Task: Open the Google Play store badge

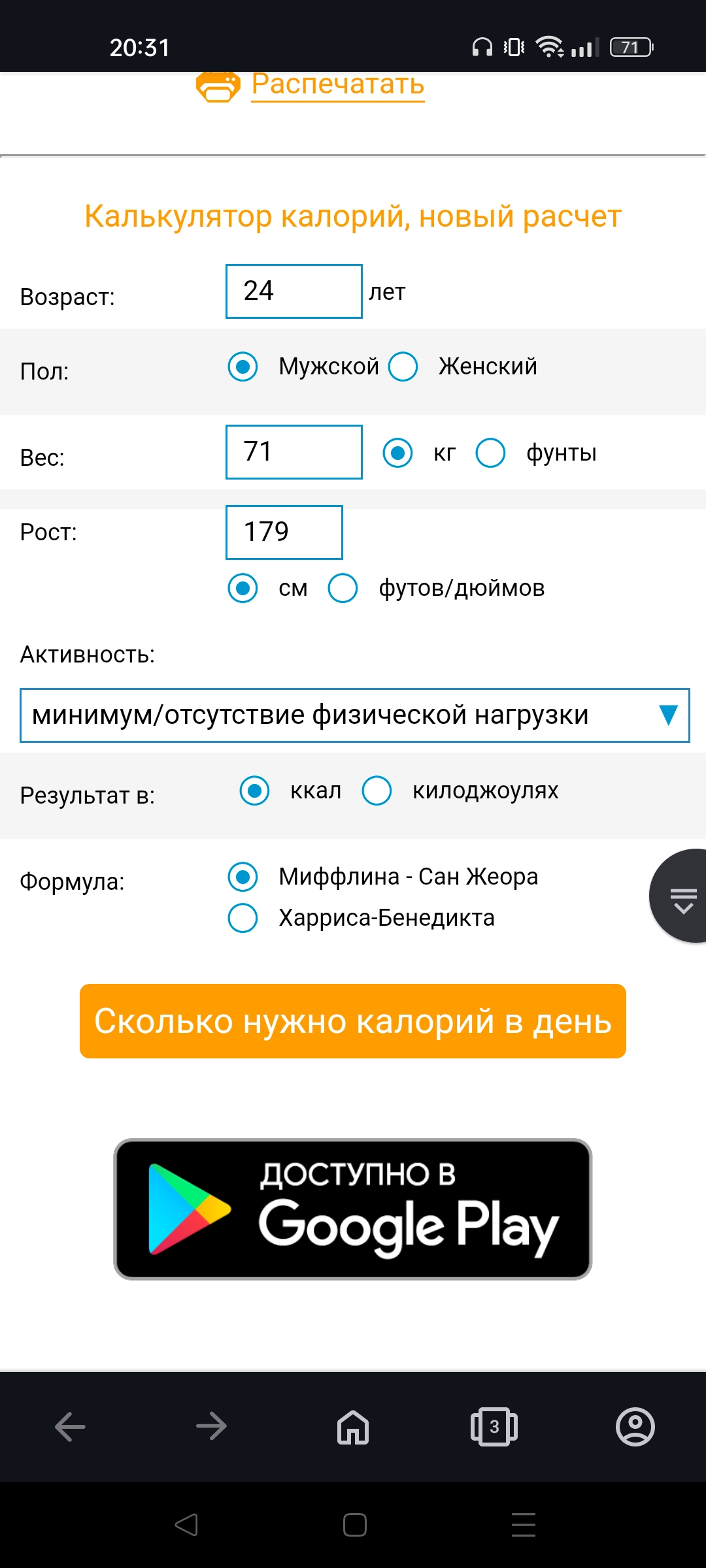Action: (353, 1209)
